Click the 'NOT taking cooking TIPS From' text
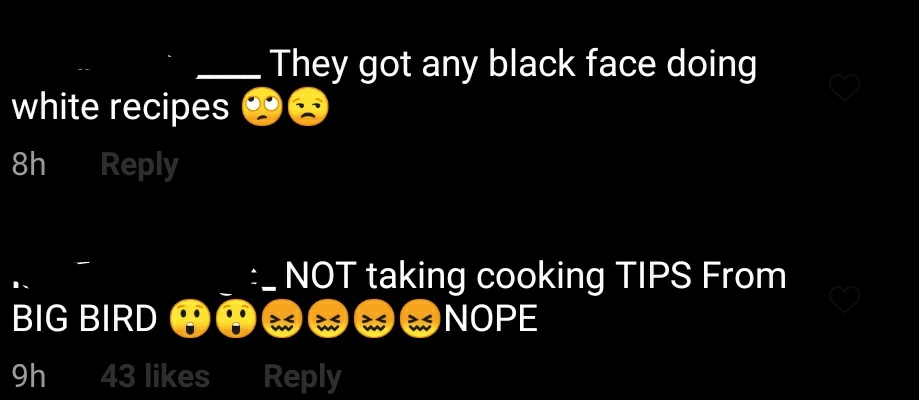This screenshot has height=400, width=919. tap(536, 276)
